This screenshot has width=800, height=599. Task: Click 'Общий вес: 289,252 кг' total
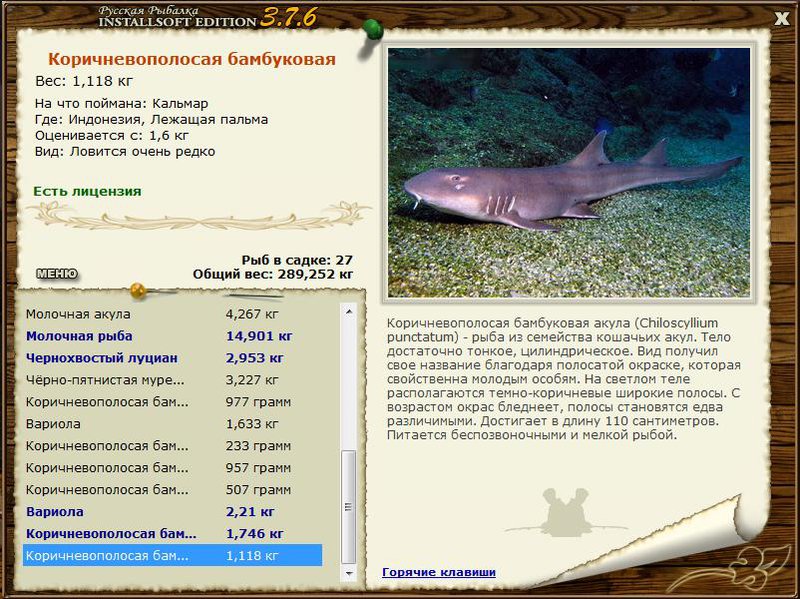pyautogui.click(x=273, y=274)
